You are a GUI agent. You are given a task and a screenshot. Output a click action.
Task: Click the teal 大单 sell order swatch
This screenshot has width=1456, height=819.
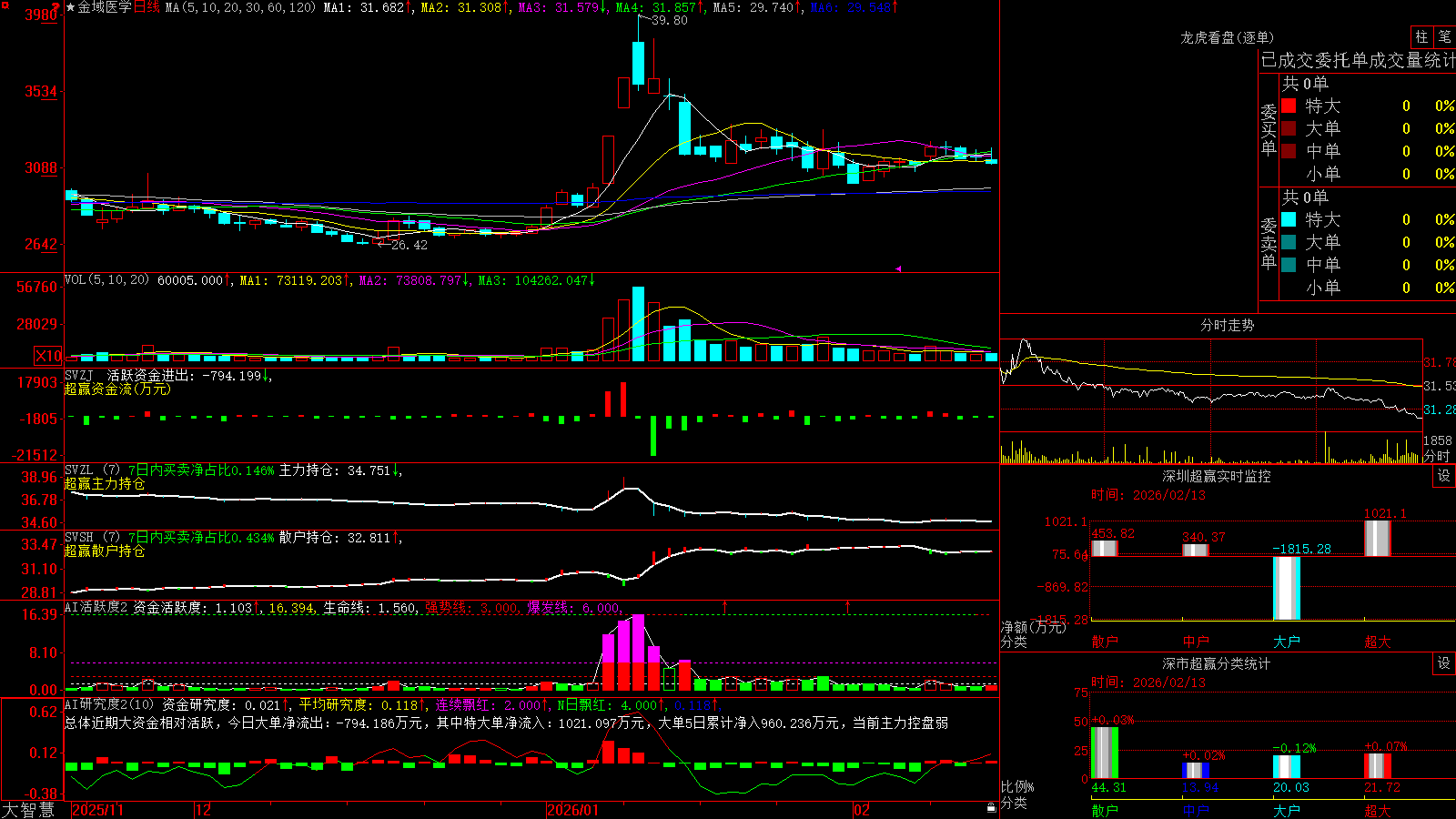point(1289,242)
